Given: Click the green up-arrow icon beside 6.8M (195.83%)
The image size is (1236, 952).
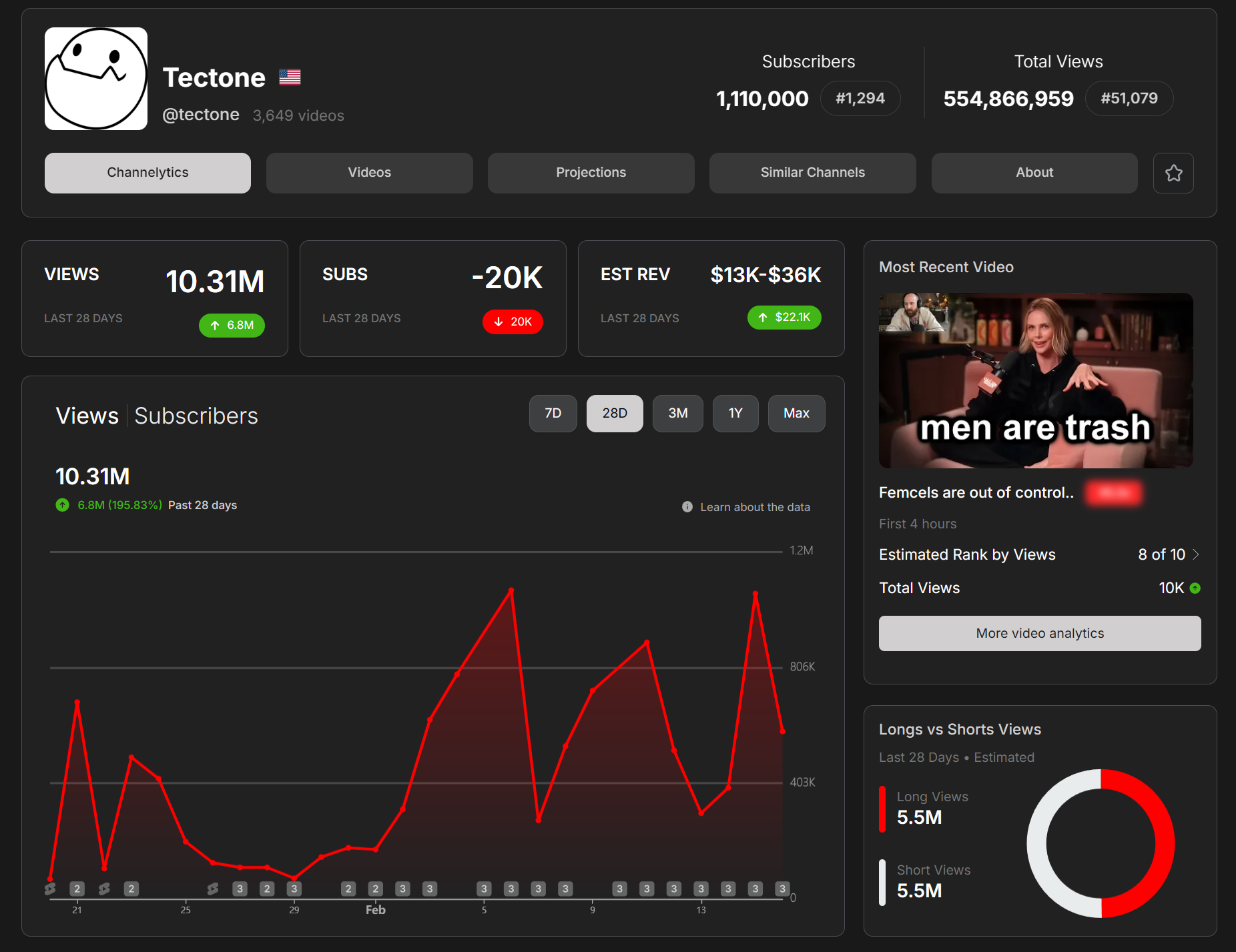Looking at the screenshot, I should tap(62, 505).
